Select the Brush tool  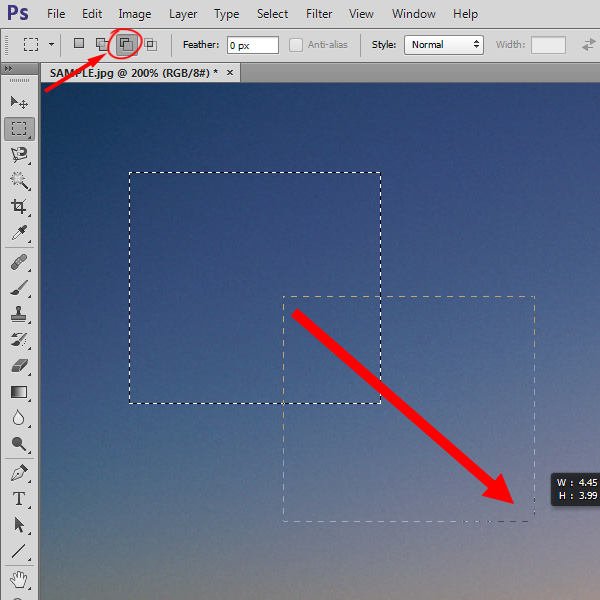coord(19,288)
